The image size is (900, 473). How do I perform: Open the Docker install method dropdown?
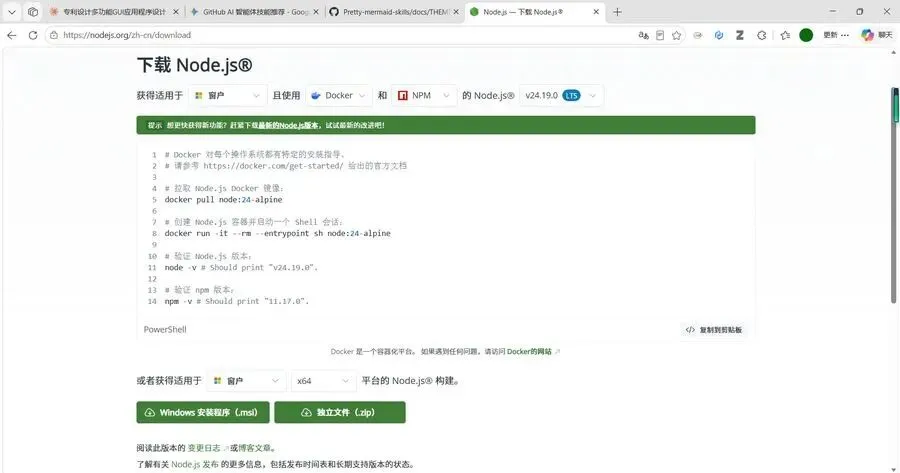tap(339, 95)
